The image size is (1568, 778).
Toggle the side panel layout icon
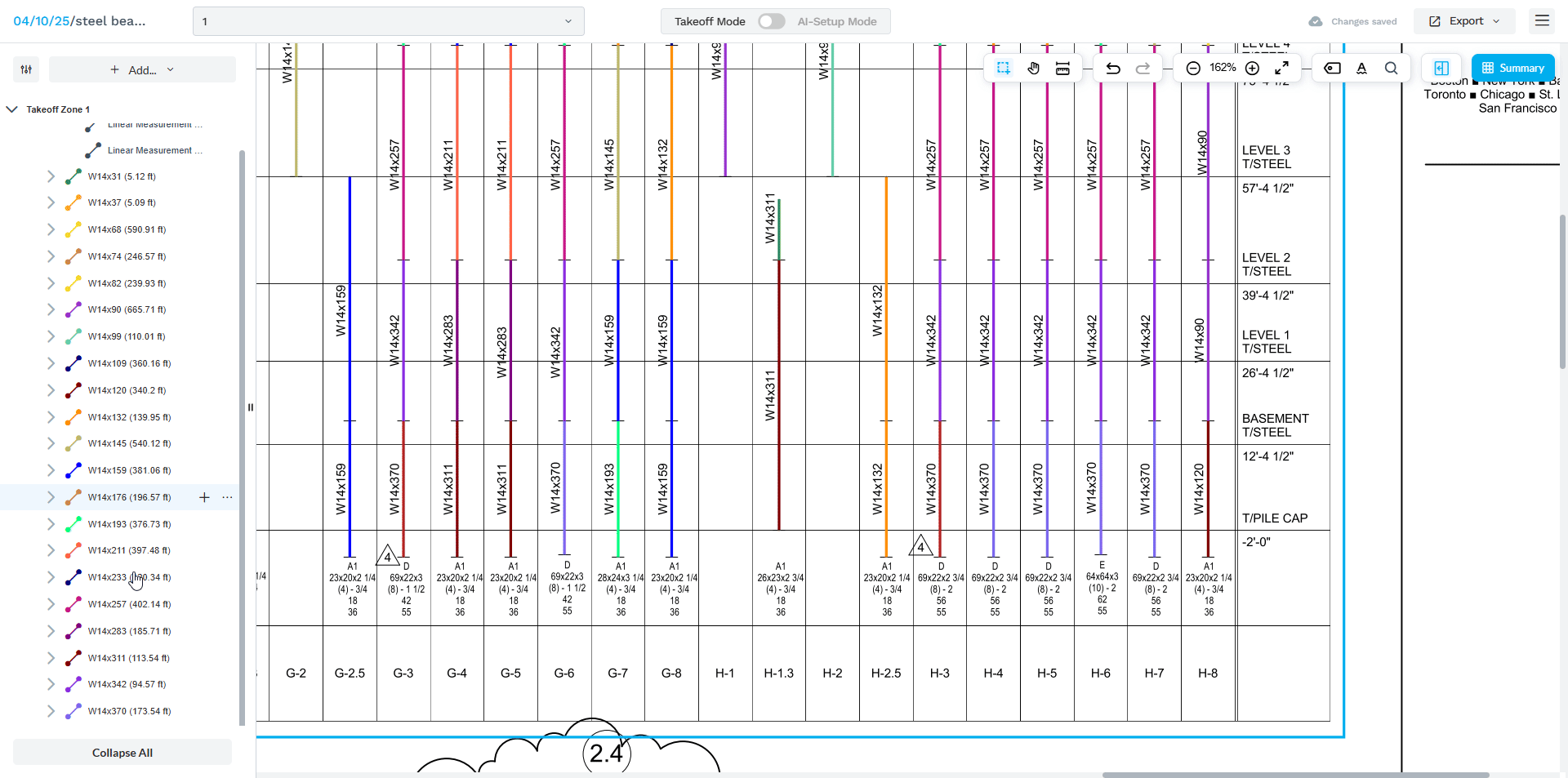pos(1441,68)
